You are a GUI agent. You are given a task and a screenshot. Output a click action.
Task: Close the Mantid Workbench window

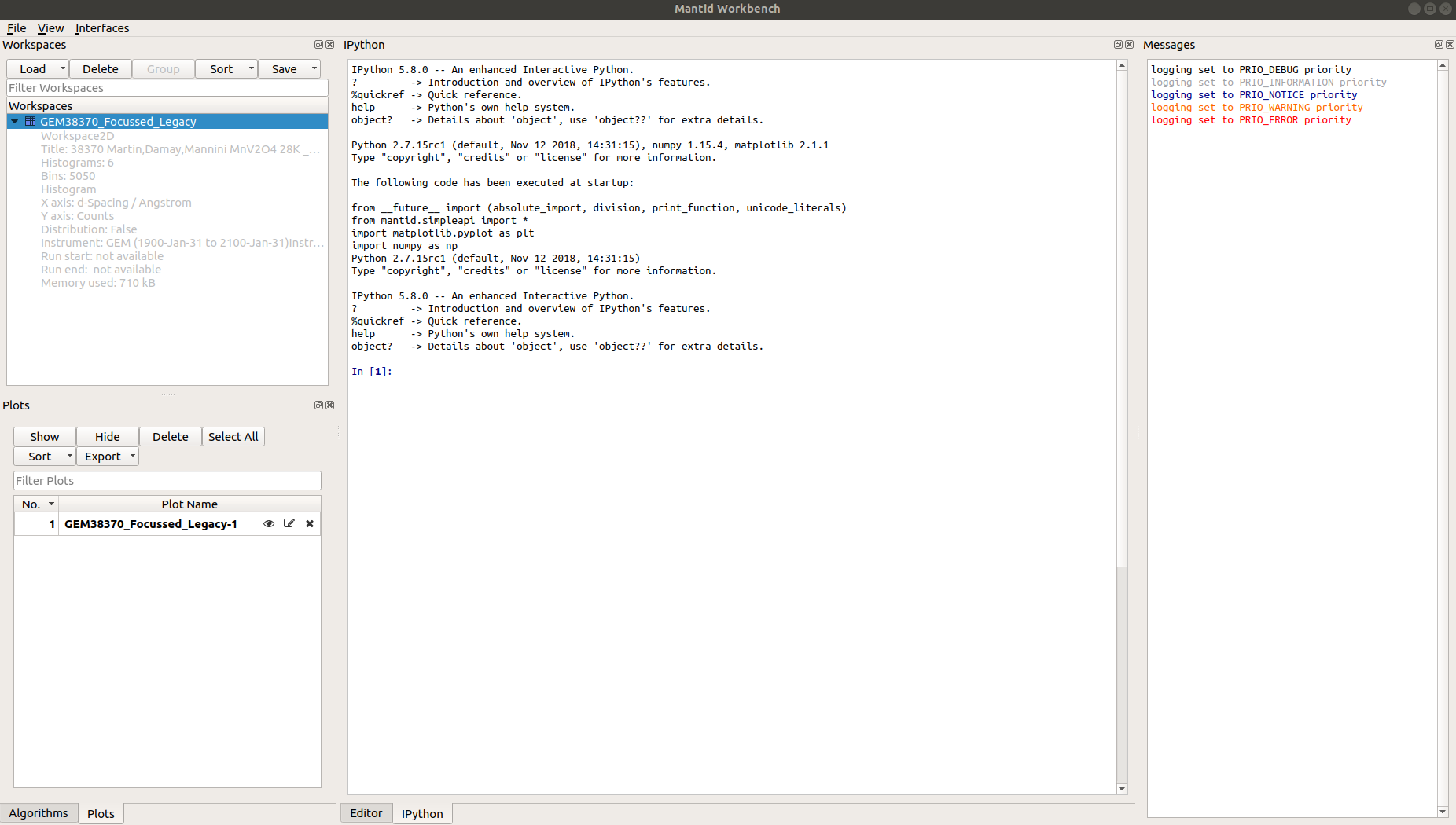[1446, 9]
